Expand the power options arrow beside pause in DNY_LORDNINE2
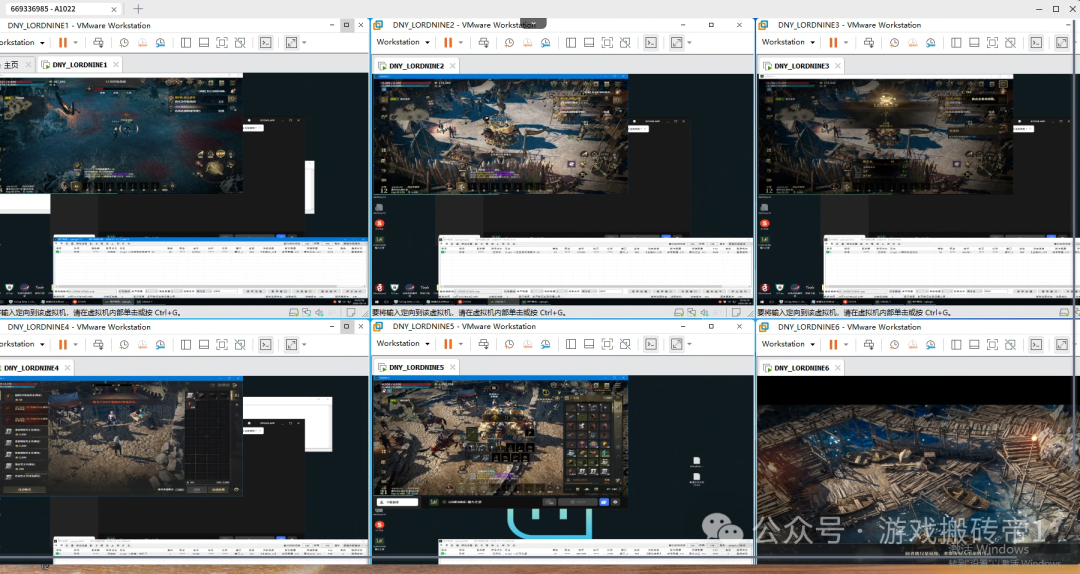Image resolution: width=1080 pixels, height=574 pixels. [461, 43]
